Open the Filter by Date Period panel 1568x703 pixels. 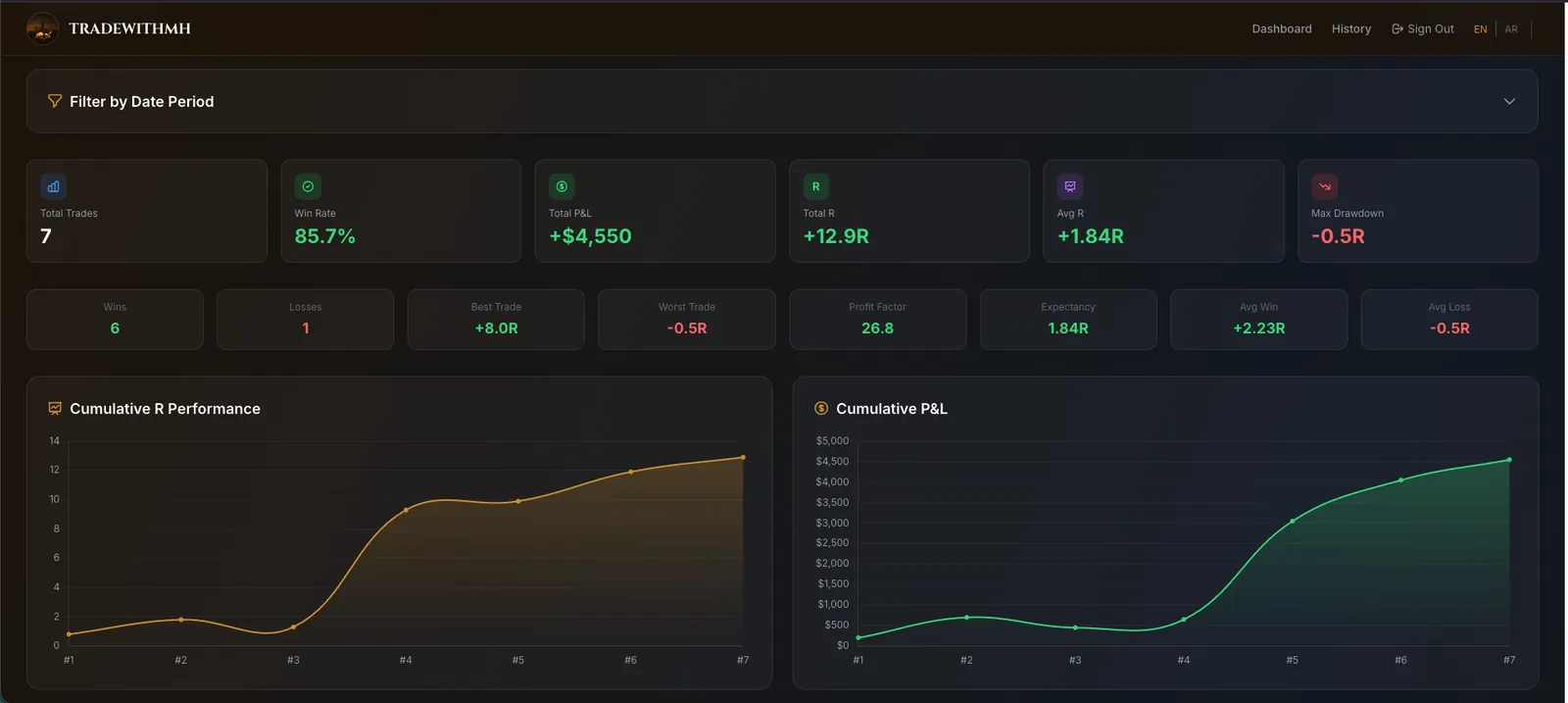(782, 101)
